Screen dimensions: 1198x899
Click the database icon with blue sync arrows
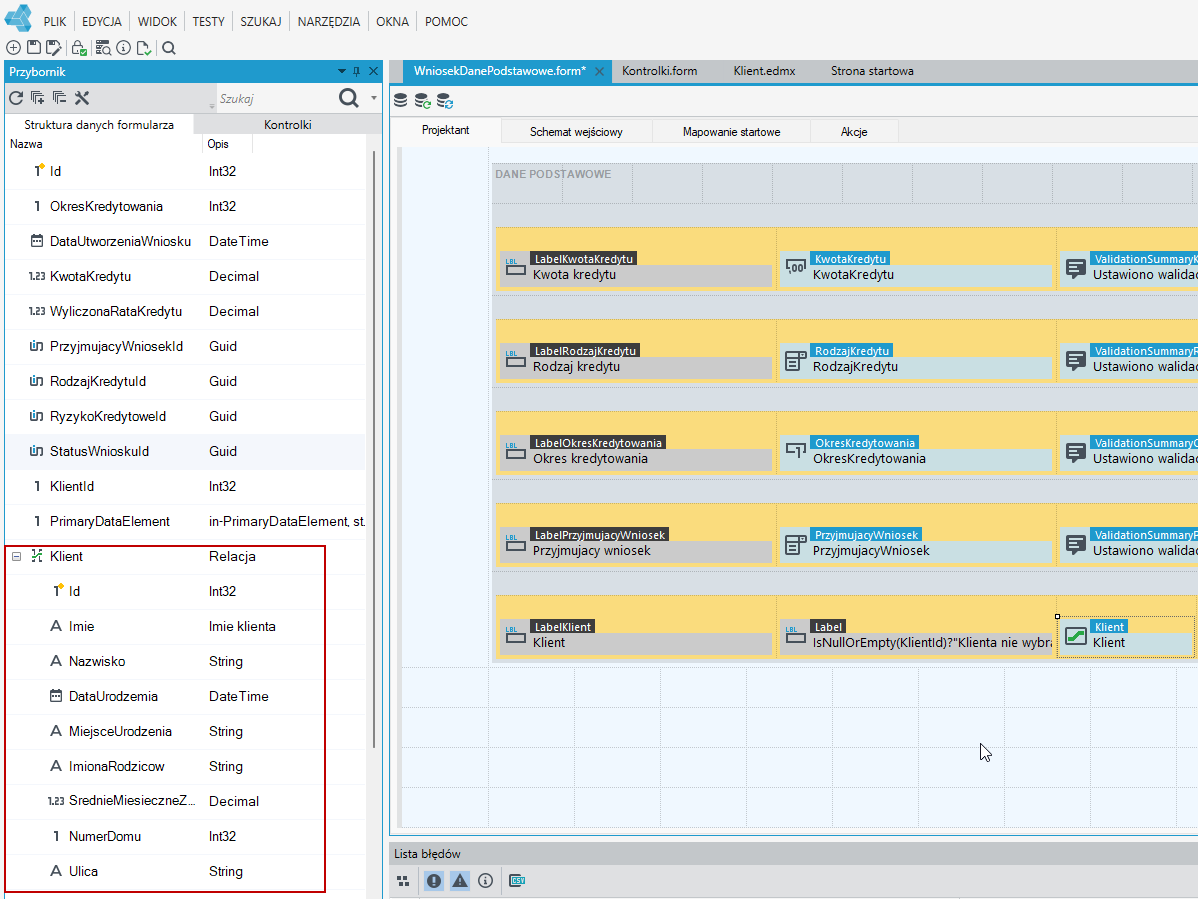pyautogui.click(x=445, y=101)
